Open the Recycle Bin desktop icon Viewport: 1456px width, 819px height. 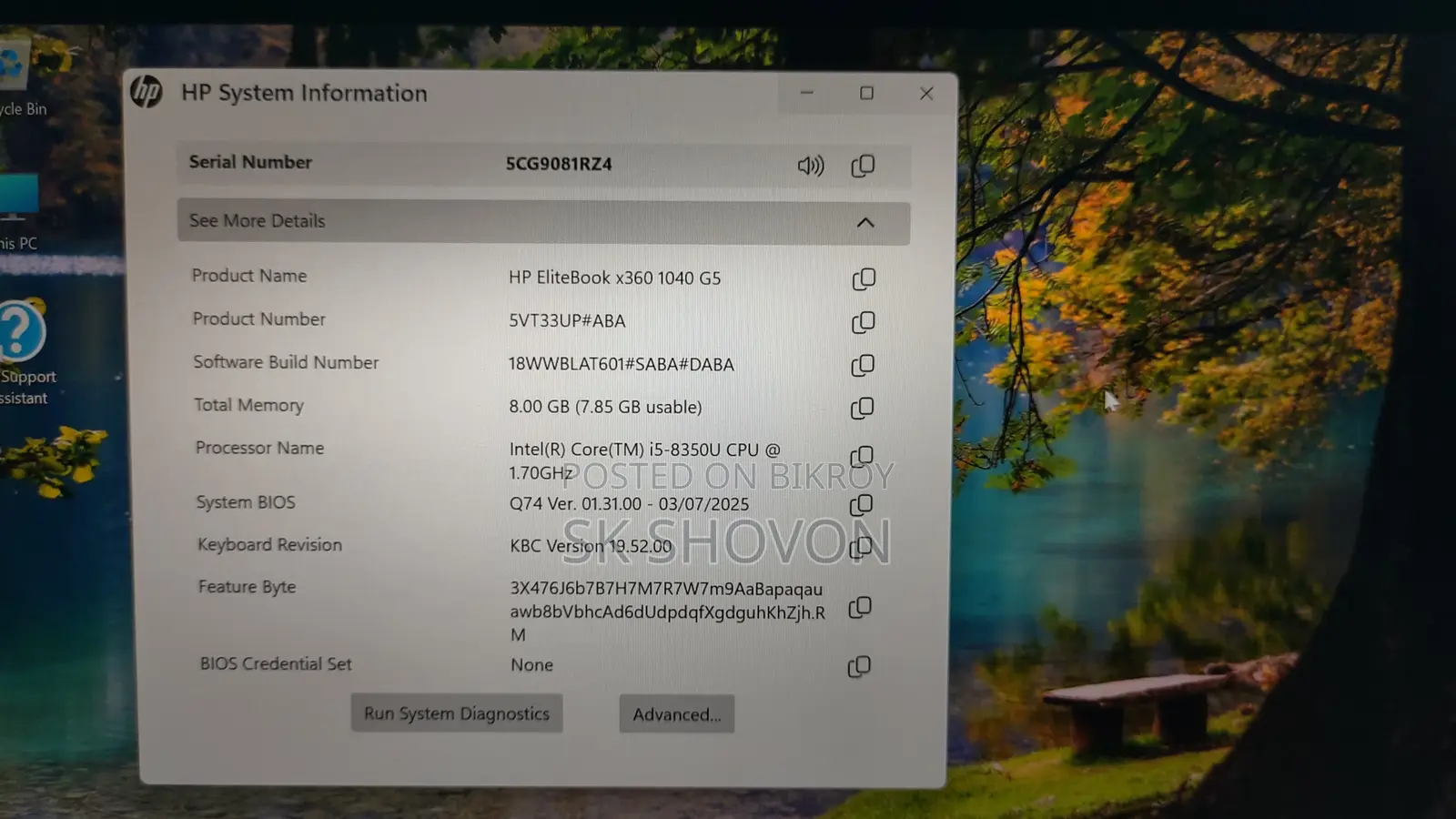coord(18,77)
